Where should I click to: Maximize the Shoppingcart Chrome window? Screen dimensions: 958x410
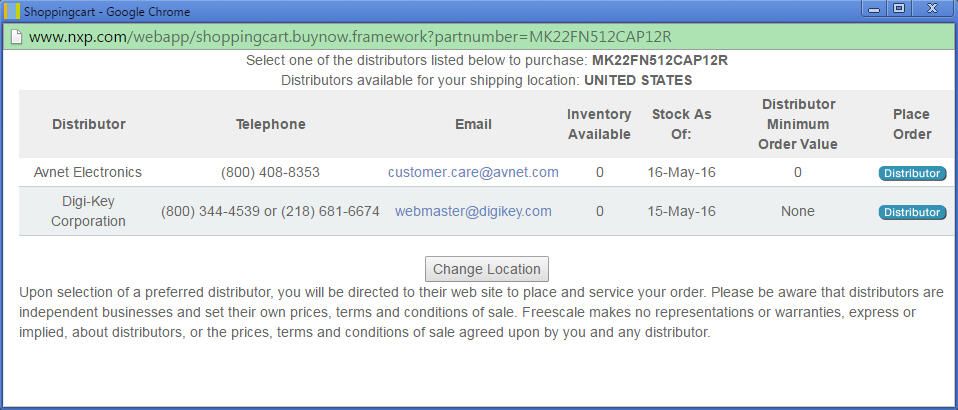[x=899, y=9]
